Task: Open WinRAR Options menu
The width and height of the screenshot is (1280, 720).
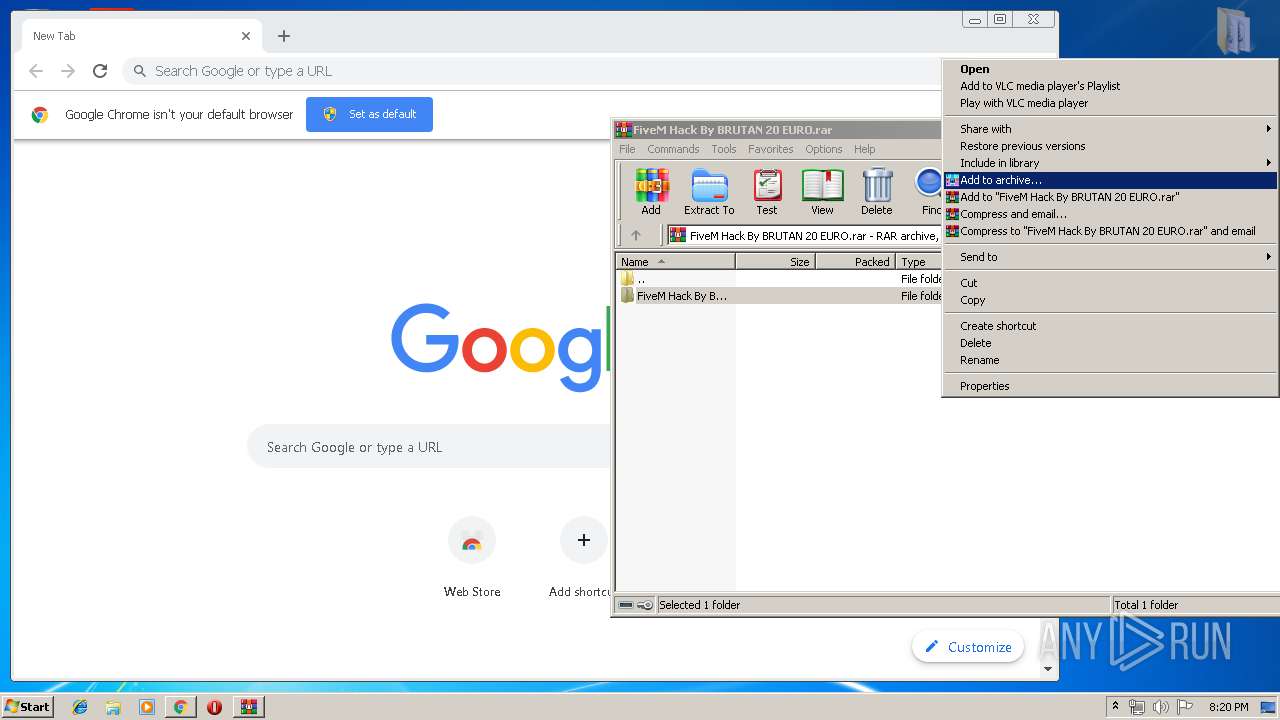Action: click(824, 149)
